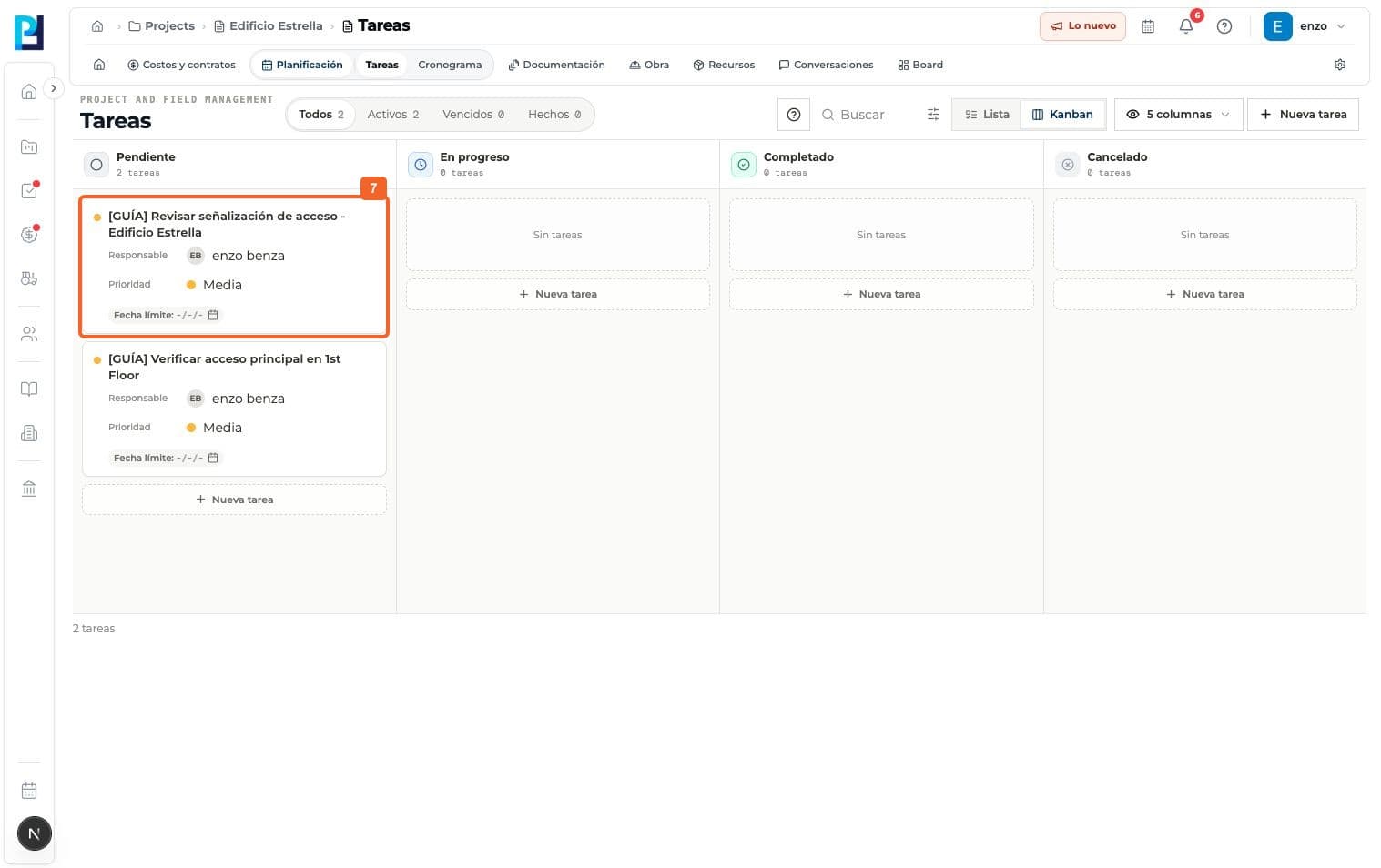Click the round N avatar in sidebar
This screenshot has width=1381, height=868.
[x=35, y=833]
